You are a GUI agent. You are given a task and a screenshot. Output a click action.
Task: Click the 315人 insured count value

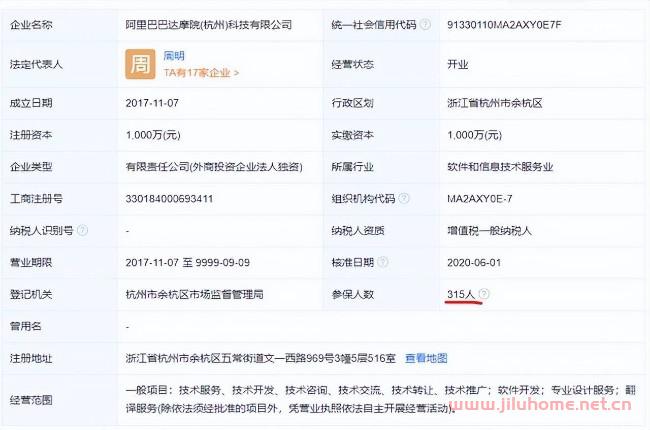(x=461, y=294)
